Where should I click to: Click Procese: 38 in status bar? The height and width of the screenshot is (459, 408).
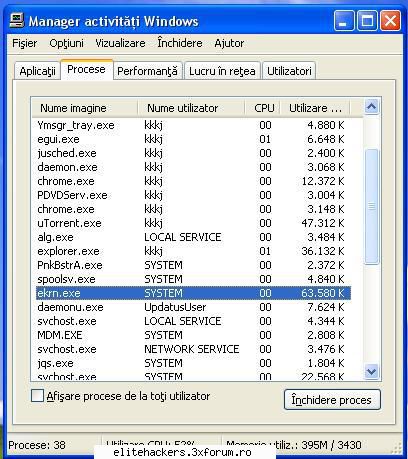tap(37, 445)
